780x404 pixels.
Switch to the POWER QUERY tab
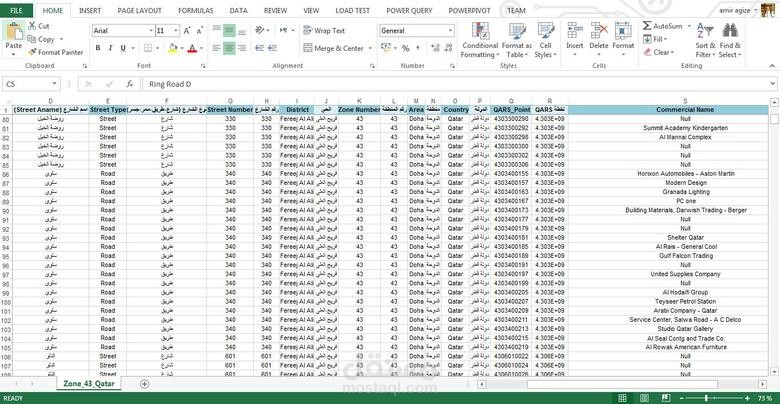pos(409,10)
